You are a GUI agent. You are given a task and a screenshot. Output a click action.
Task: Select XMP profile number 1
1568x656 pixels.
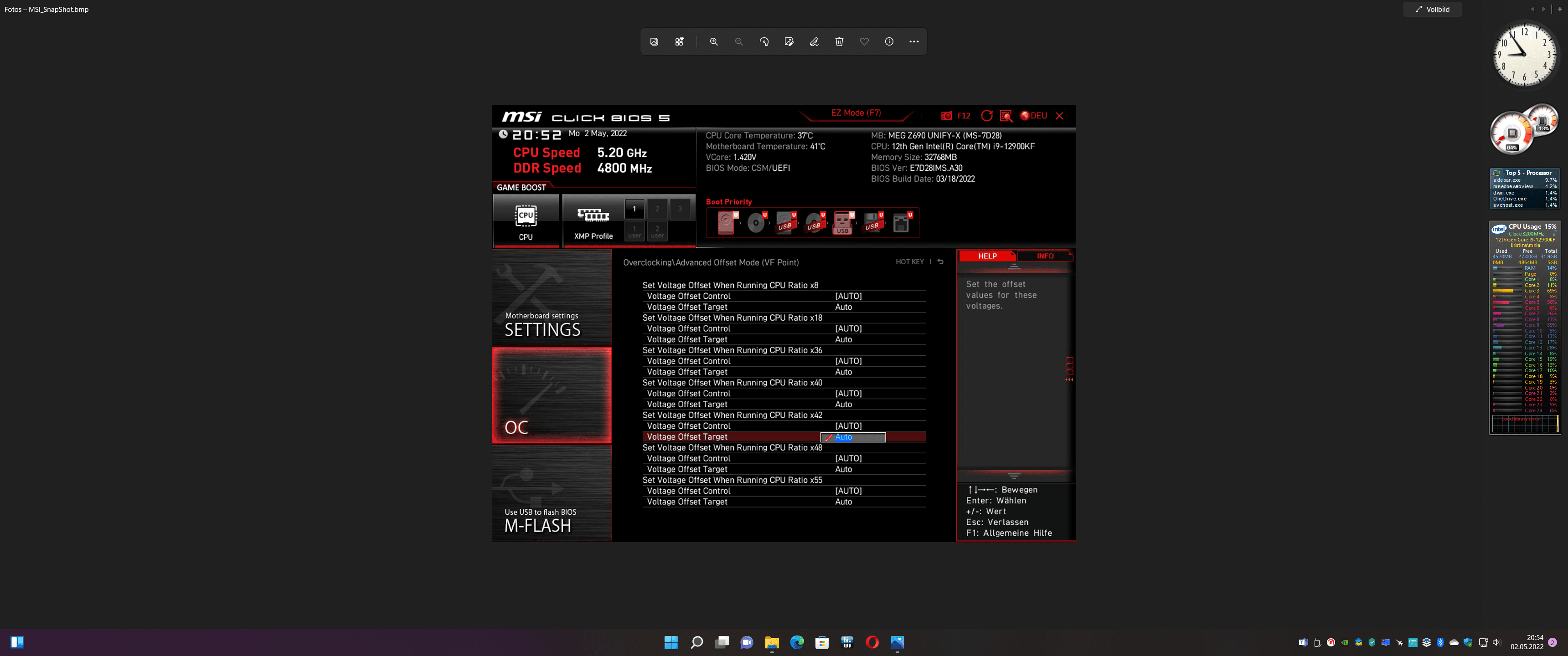point(634,209)
